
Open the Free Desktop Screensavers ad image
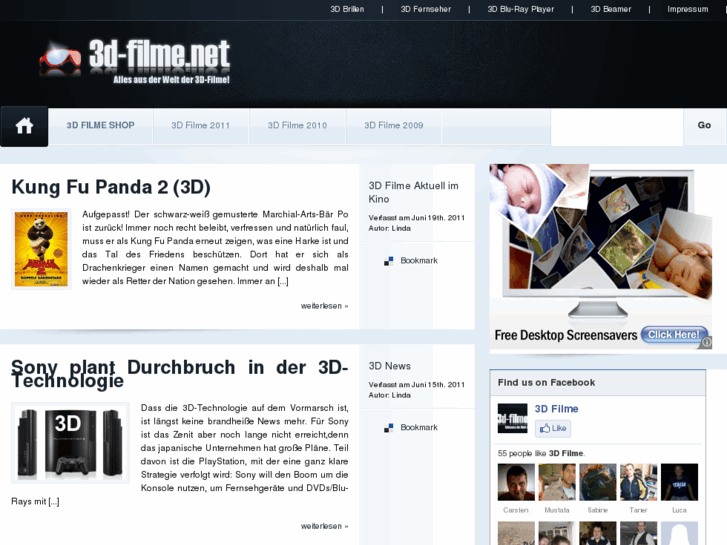pos(601,256)
